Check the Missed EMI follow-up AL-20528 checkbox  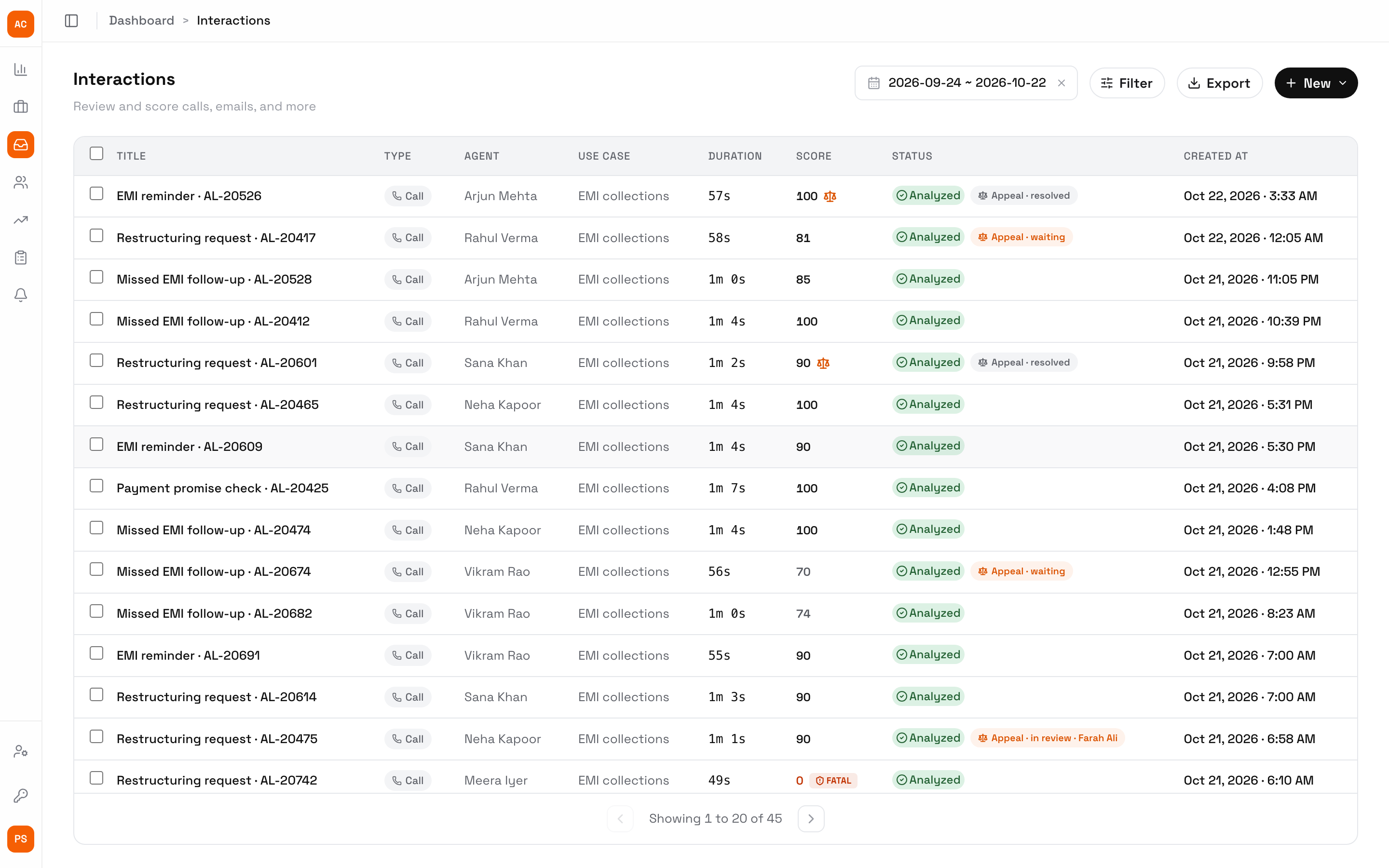point(96,277)
